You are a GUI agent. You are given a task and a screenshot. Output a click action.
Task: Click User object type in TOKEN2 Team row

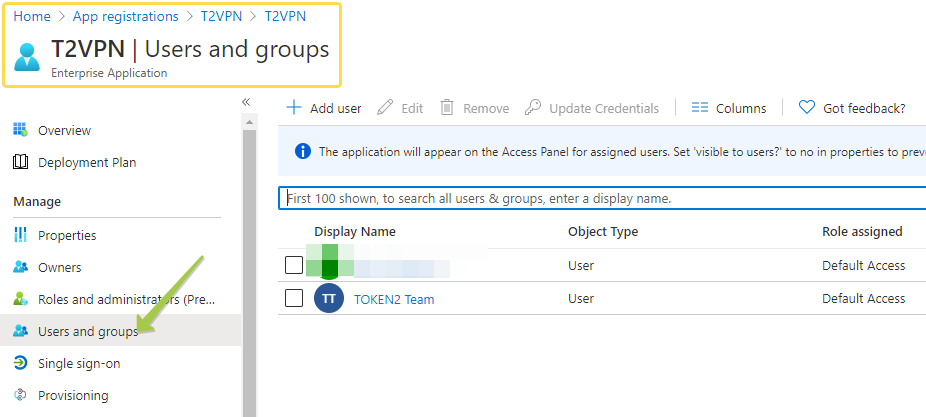tap(581, 299)
